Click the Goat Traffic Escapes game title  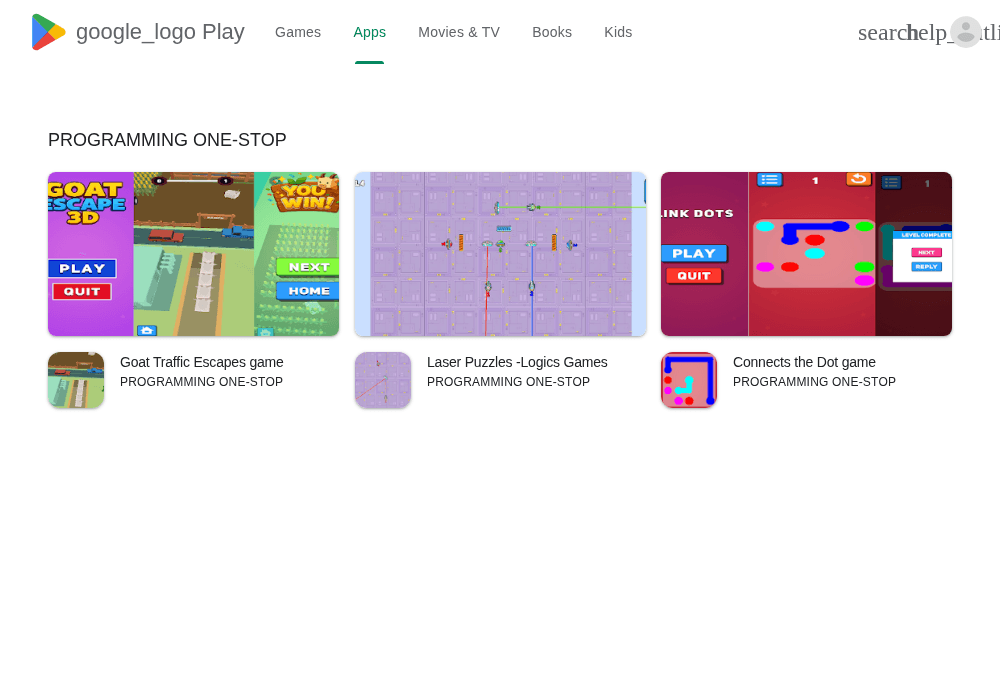pos(202,362)
